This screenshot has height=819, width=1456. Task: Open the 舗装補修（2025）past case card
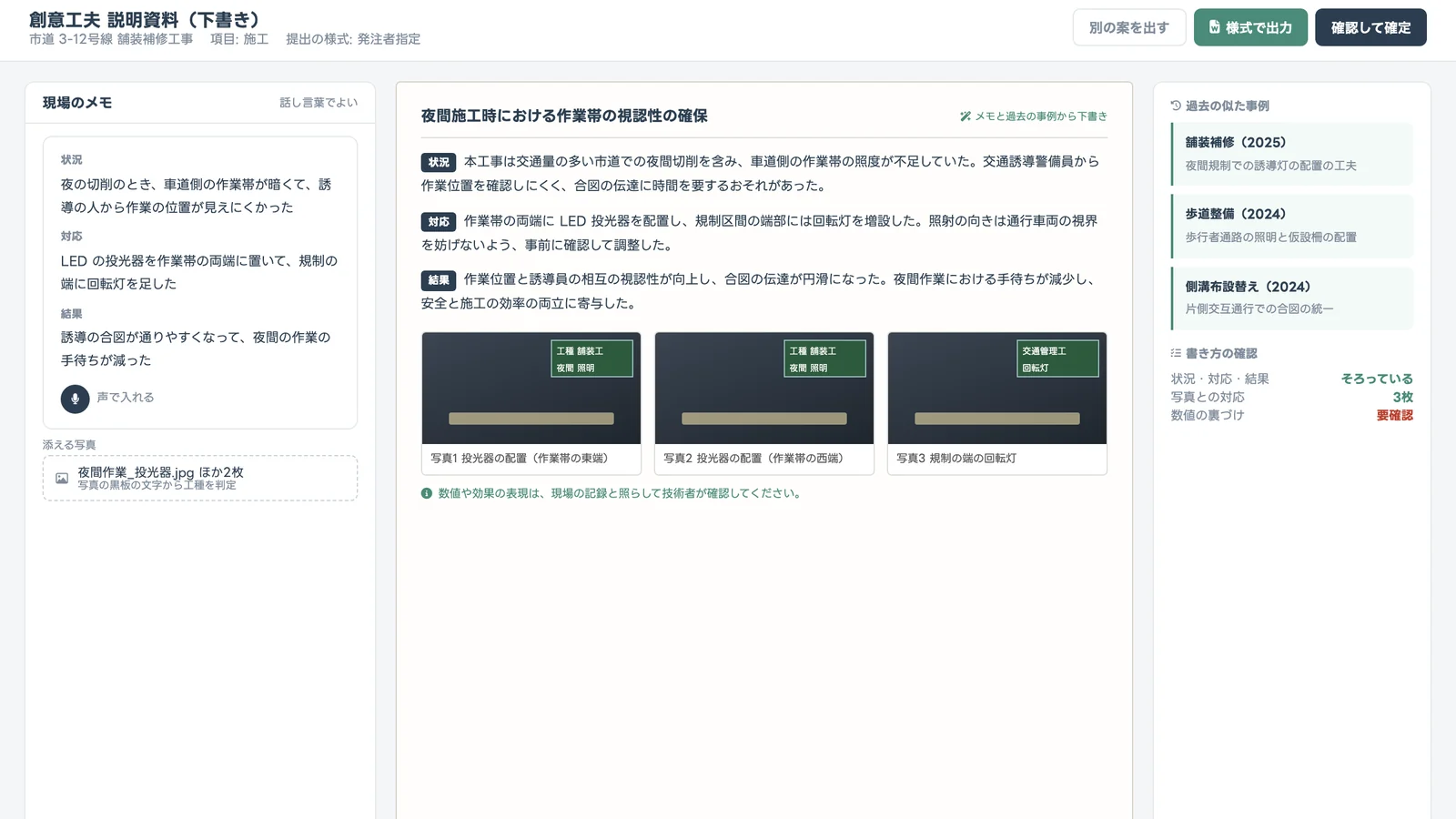pyautogui.click(x=1292, y=154)
